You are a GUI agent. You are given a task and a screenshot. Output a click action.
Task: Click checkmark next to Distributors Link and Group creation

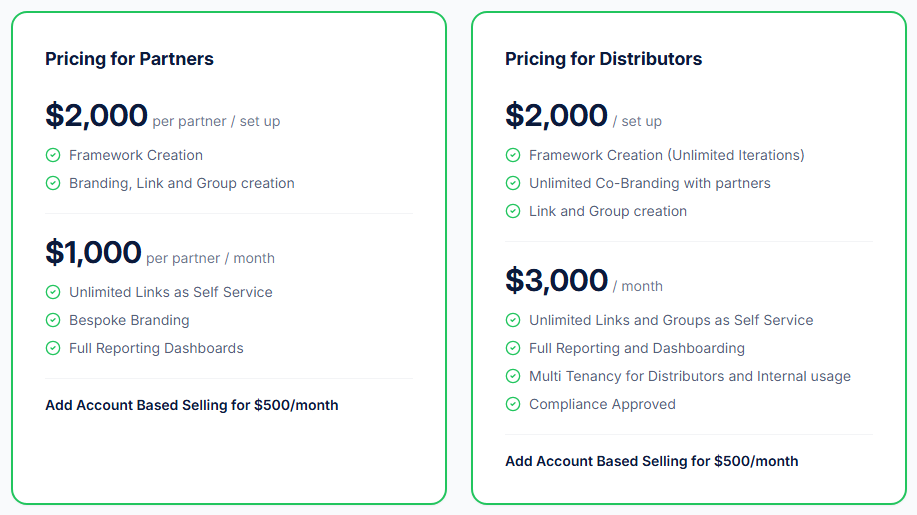click(513, 211)
